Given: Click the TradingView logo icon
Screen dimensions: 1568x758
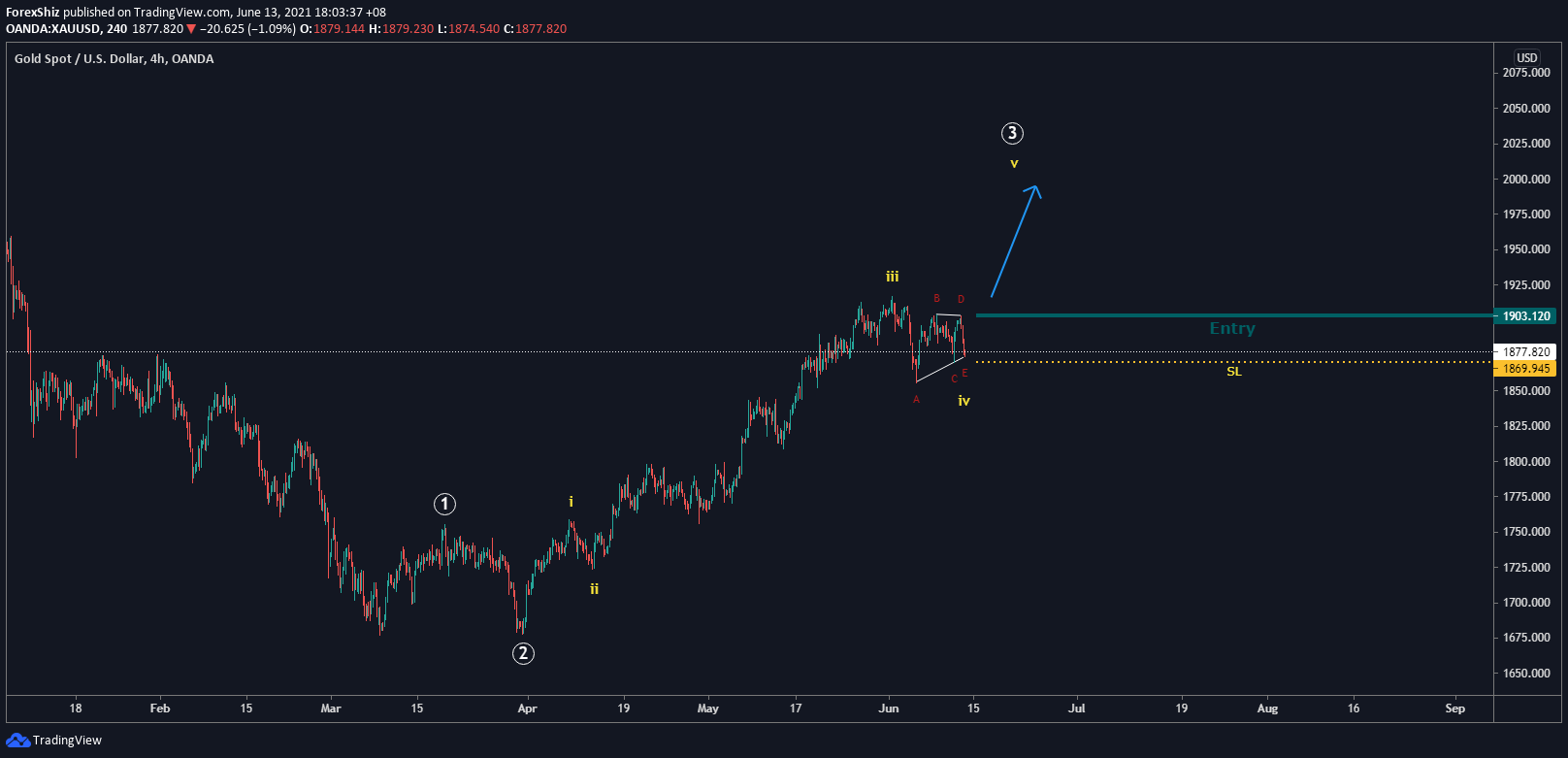Looking at the screenshot, I should (x=17, y=741).
